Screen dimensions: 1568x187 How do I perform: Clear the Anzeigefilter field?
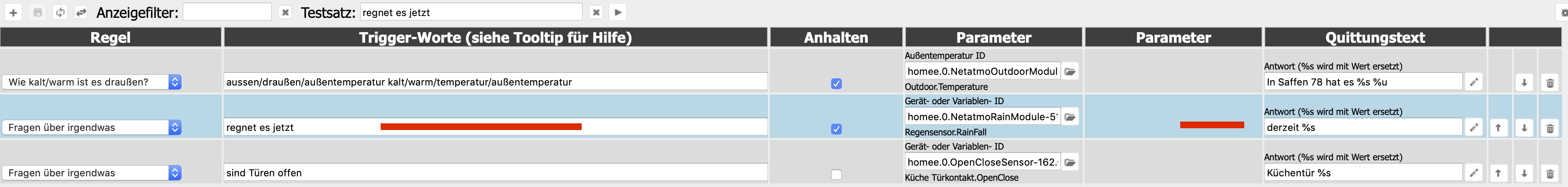(x=285, y=12)
